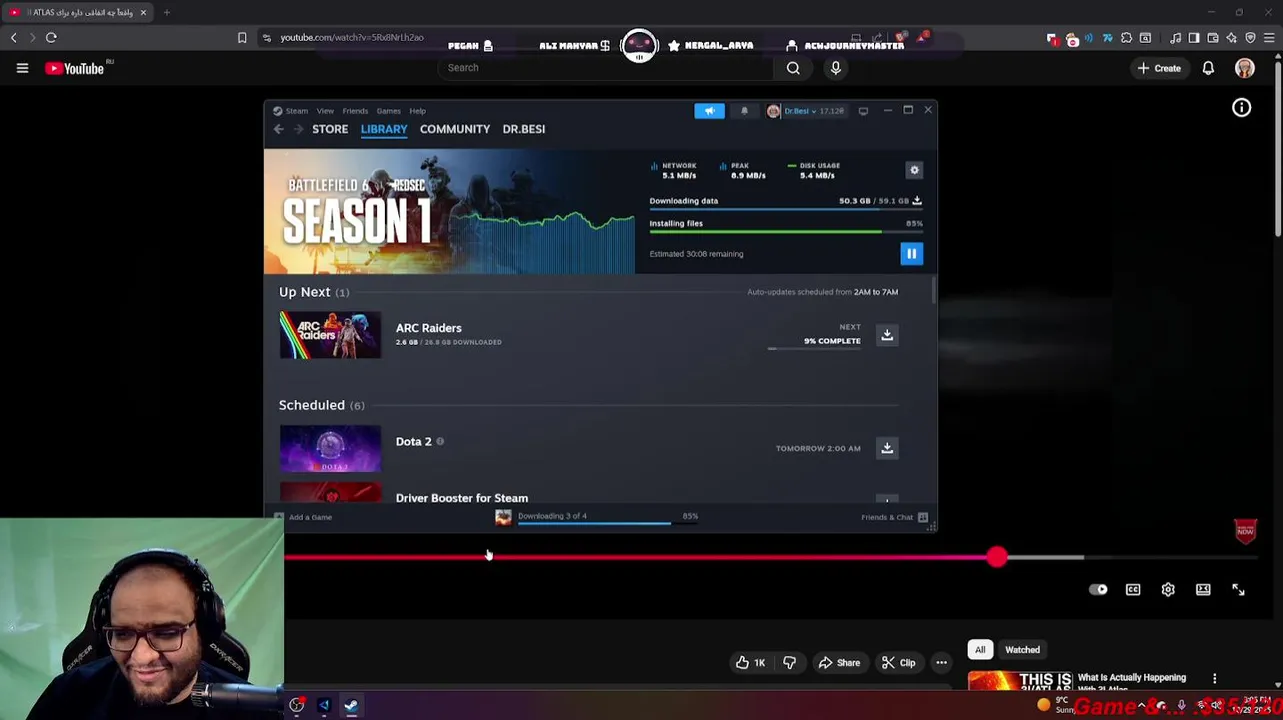
Task: Seek using the red video progress bar
Action: [640, 557]
